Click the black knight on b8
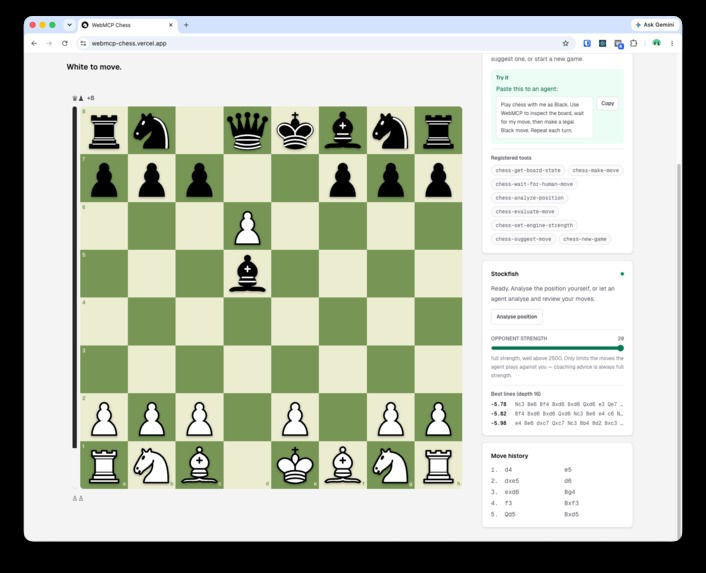This screenshot has width=706, height=573. 152,131
